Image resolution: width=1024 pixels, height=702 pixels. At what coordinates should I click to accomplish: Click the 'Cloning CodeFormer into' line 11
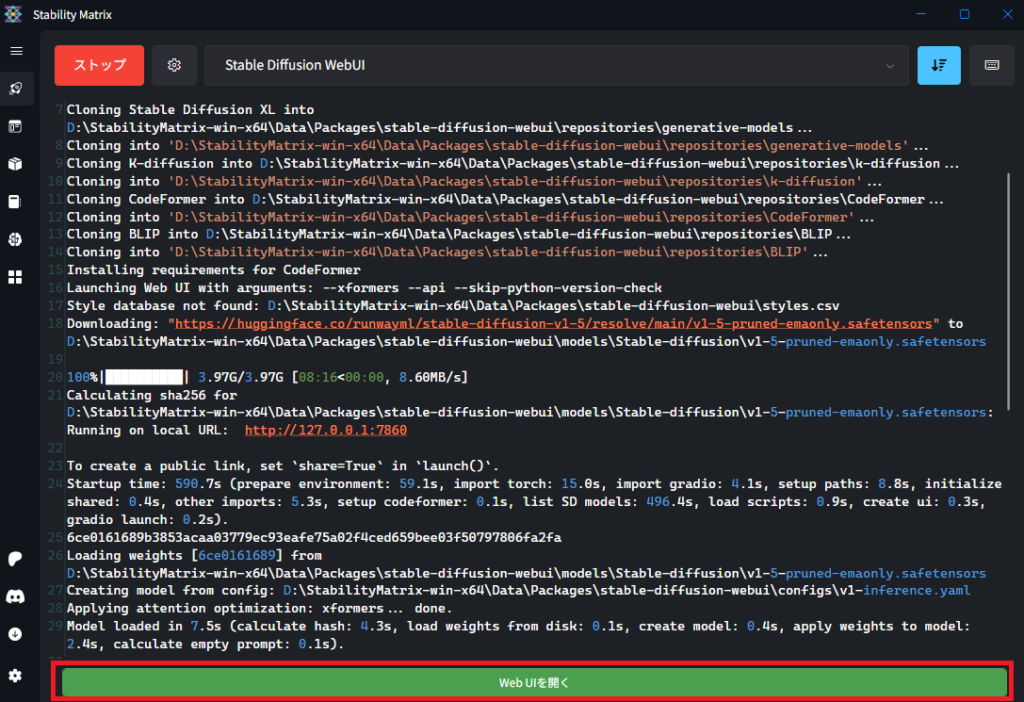point(505,199)
